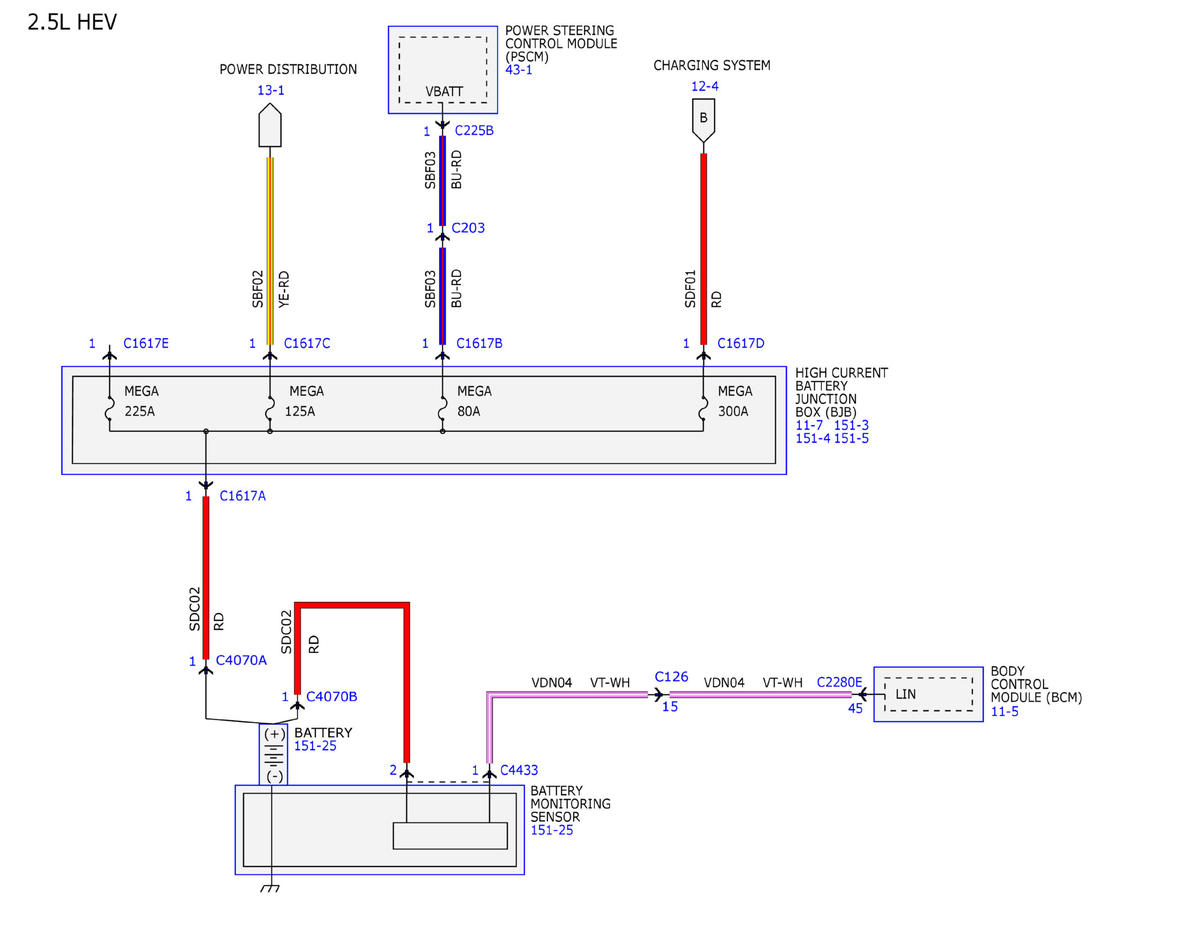Screen dimensions: 1200x927
Task: Click connector C1617D label
Action: click(x=741, y=344)
